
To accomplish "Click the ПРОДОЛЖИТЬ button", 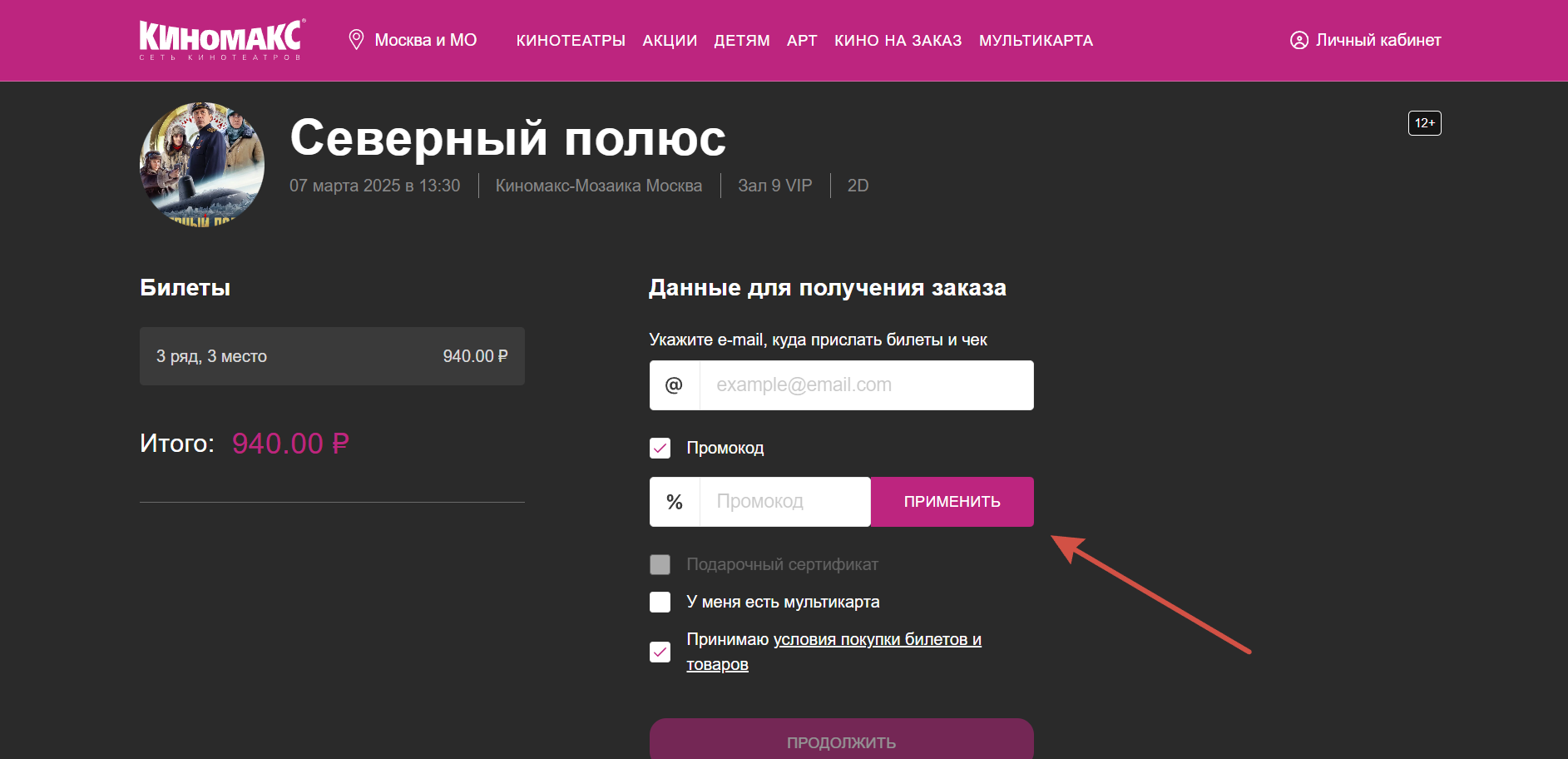I will pos(842,739).
